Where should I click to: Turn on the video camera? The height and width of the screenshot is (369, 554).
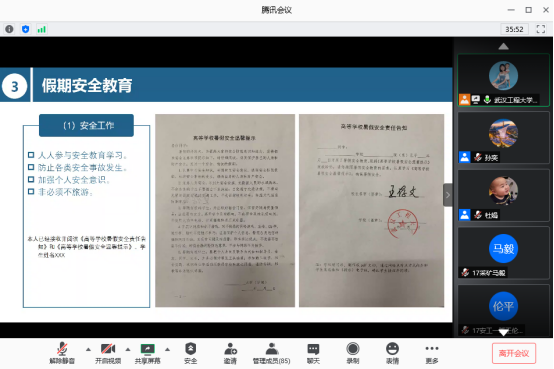coord(108,353)
